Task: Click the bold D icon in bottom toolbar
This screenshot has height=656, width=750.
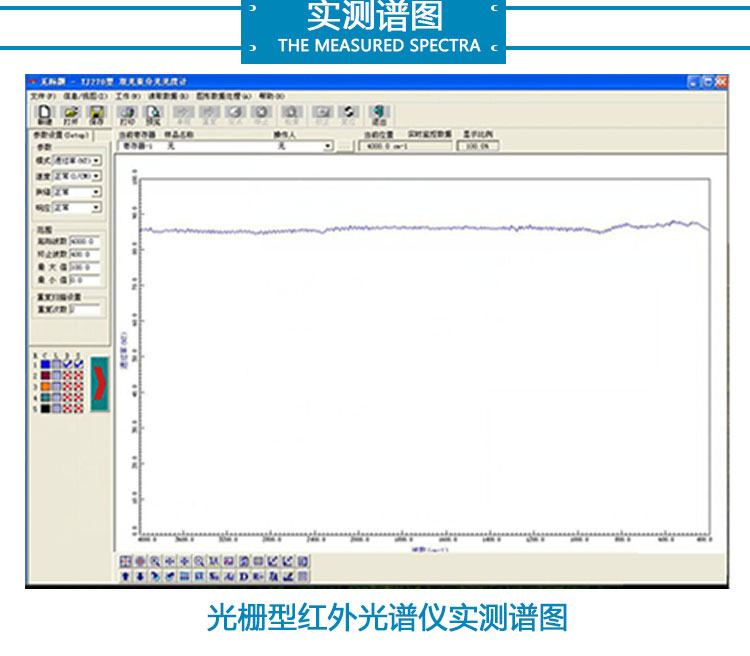Action: coord(243,576)
